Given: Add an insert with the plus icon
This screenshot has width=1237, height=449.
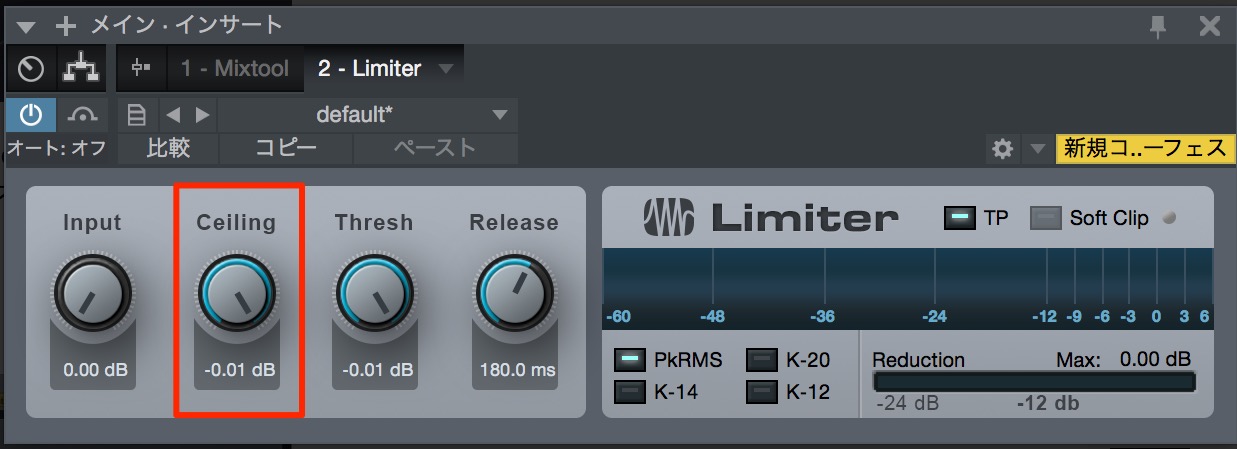Looking at the screenshot, I should point(66,26).
